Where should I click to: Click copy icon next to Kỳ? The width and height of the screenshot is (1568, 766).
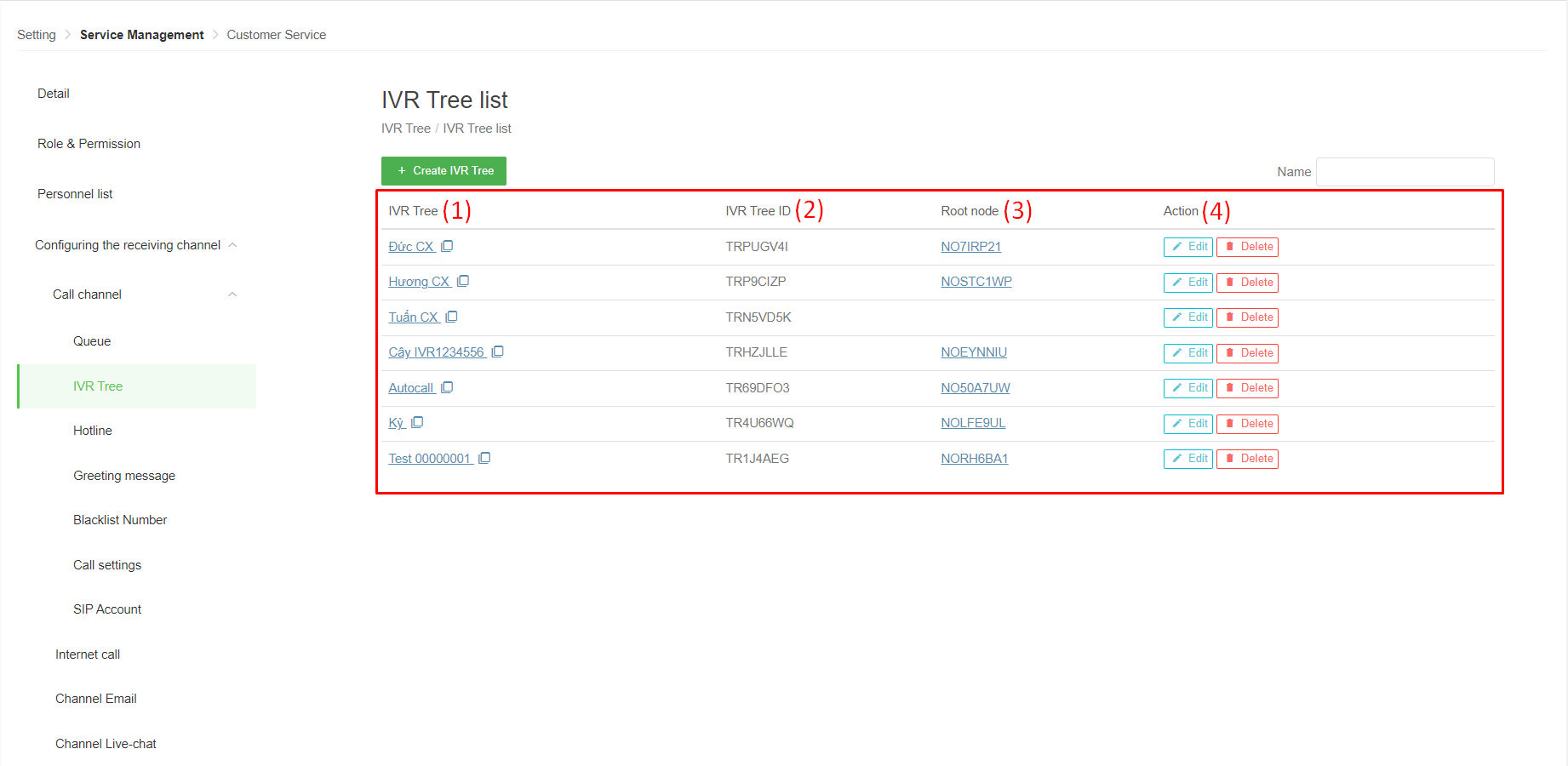pos(417,422)
